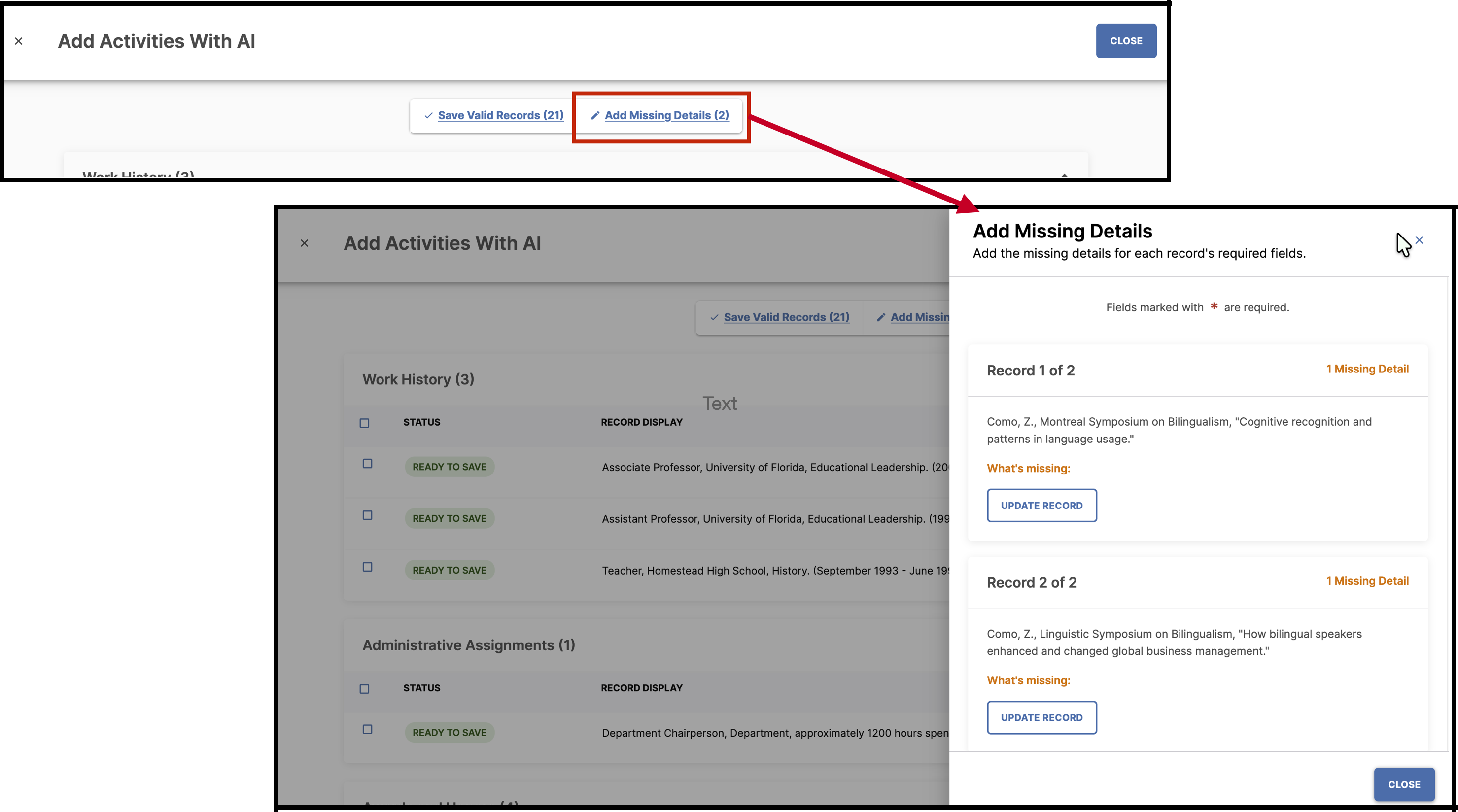Click READY TO SAVE badge for Department Chairperson
Screen dimensions: 1458x812
click(x=450, y=732)
